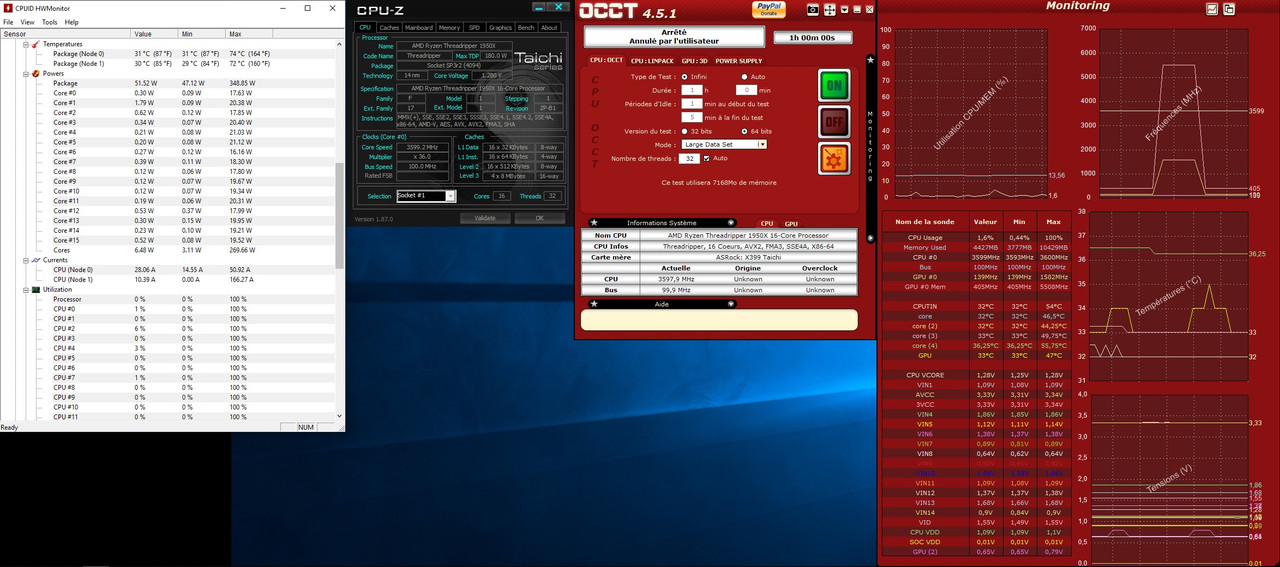Viewport: 1280px width, 567px height.
Task: Click CPU Usage row in Monitoring table
Action: (x=975, y=237)
